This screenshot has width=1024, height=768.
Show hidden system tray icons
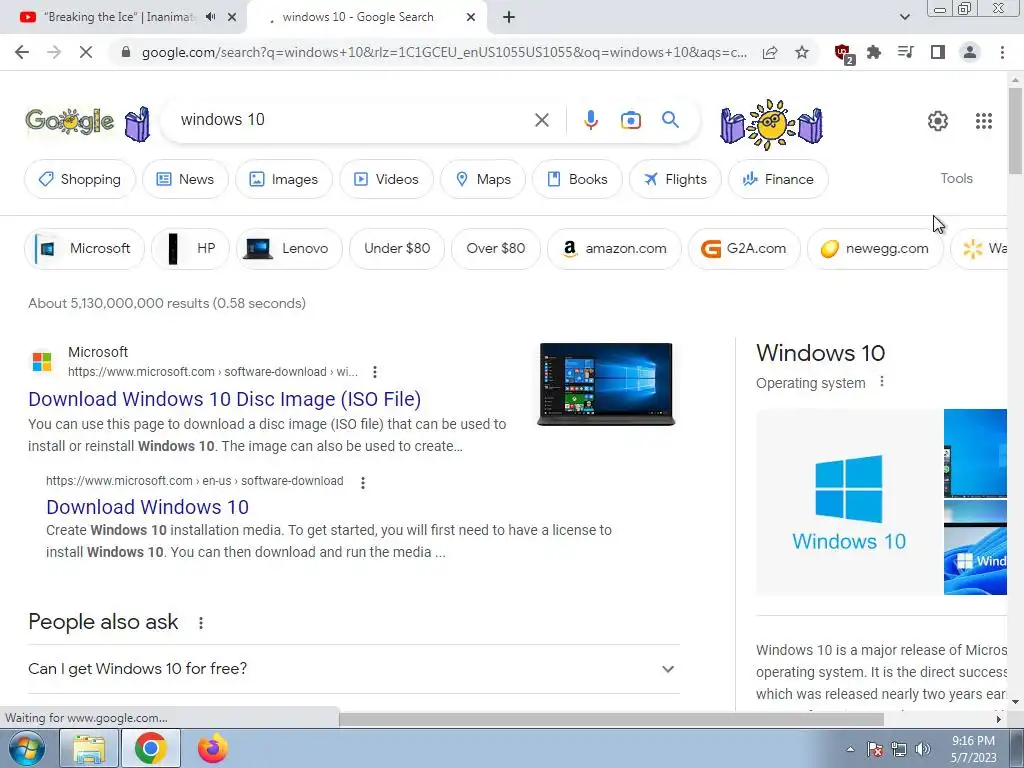pos(850,749)
